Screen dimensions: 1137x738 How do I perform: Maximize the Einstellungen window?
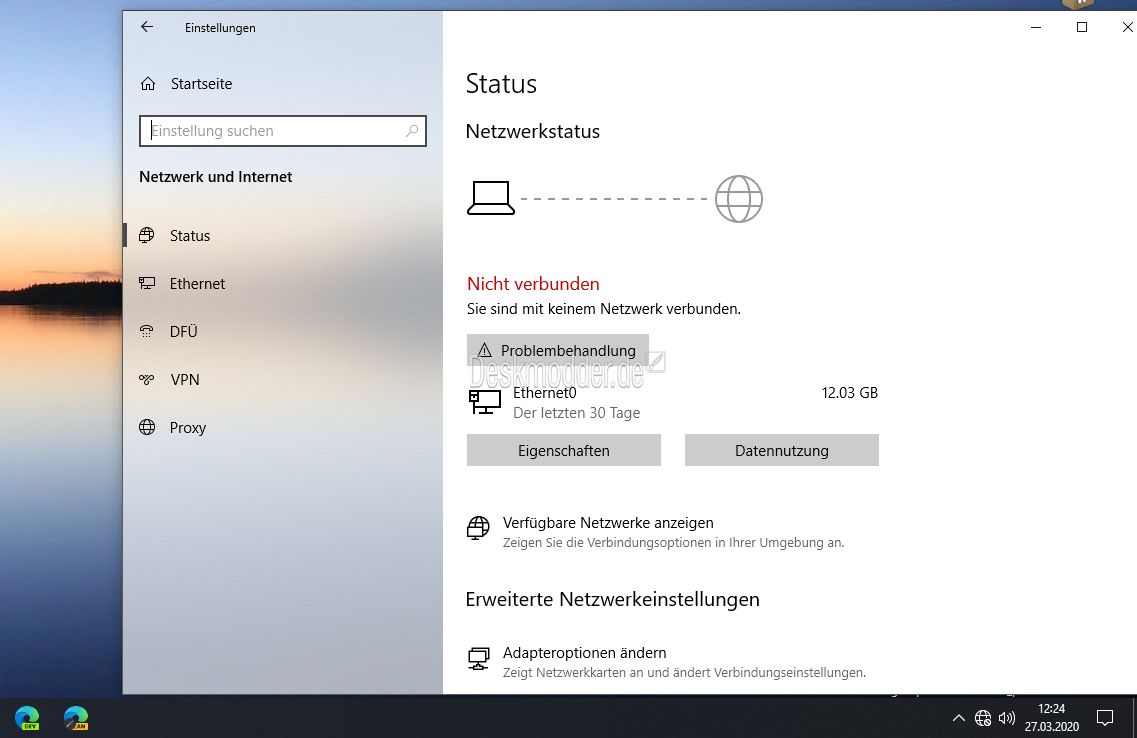tap(1082, 27)
